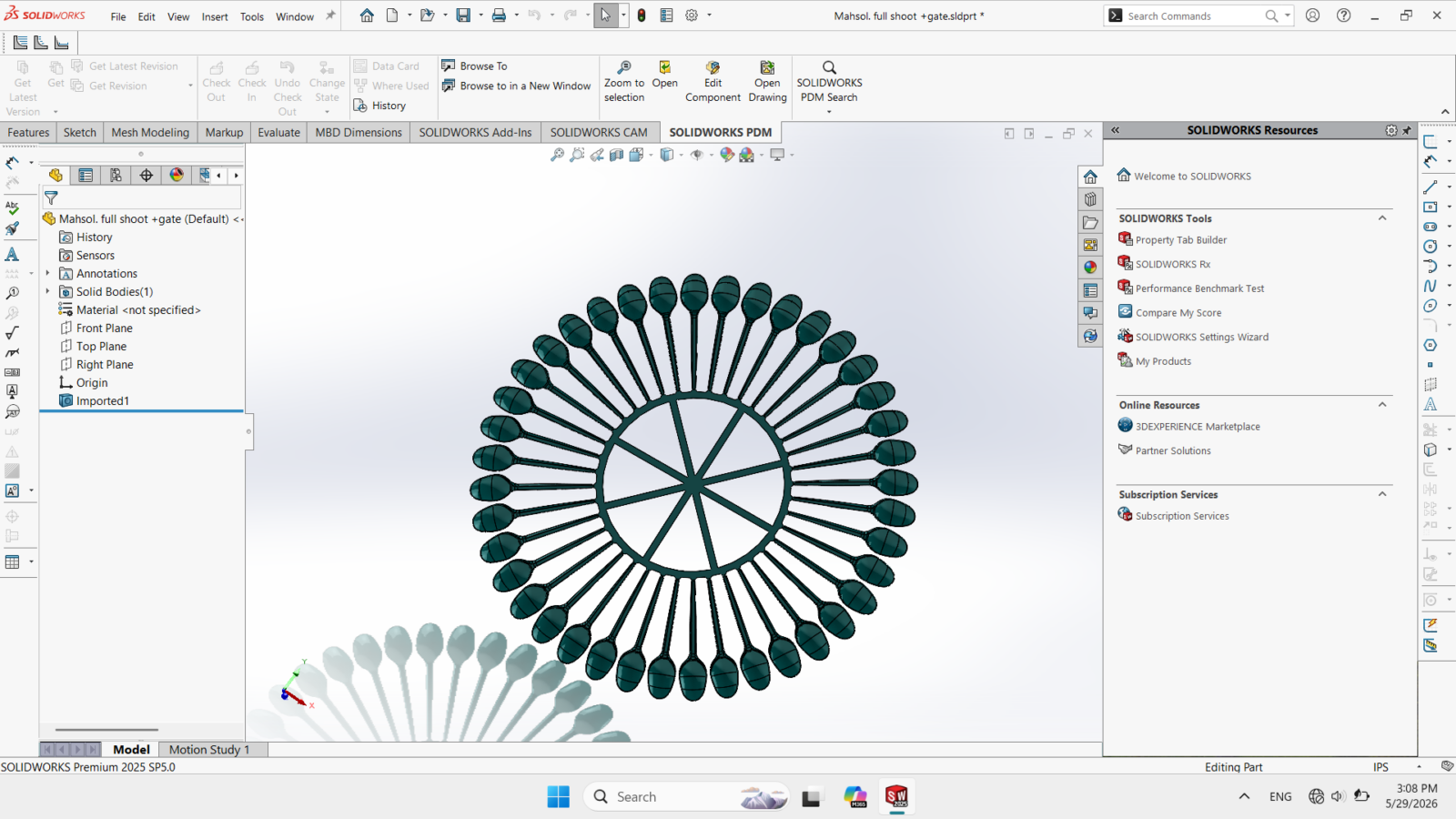Toggle the SOLIDWORKS menu pin

(330, 15)
